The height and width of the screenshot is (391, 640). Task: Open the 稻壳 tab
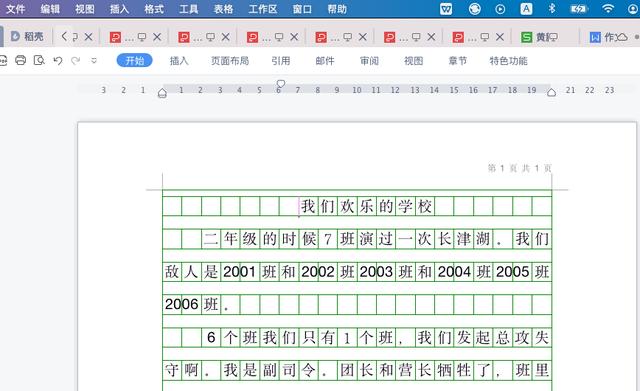[x=27, y=37]
